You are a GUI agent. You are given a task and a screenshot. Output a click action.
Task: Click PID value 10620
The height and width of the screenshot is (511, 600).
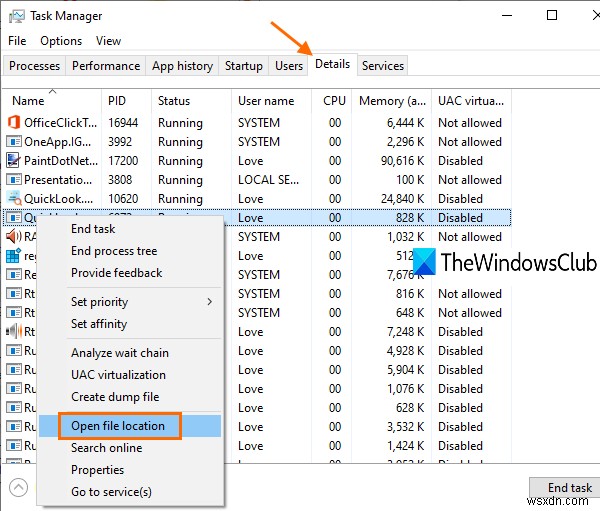coord(123,199)
